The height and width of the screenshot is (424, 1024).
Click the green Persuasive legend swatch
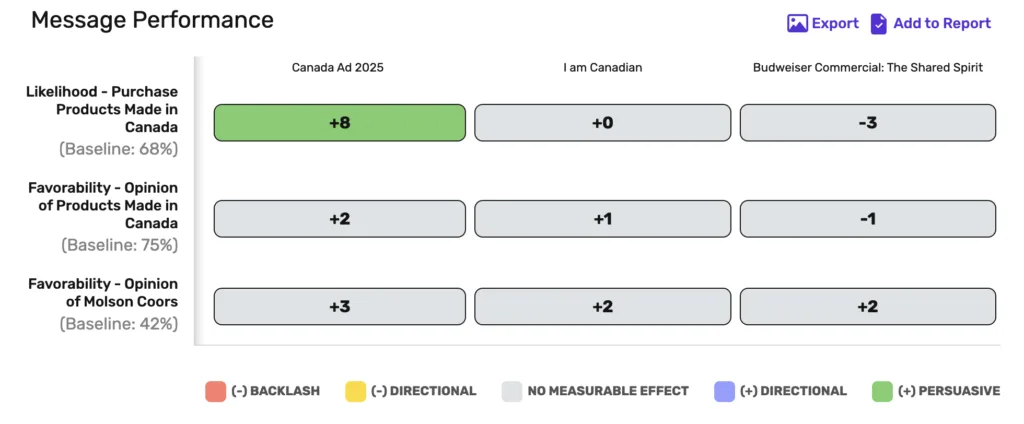pos(882,391)
